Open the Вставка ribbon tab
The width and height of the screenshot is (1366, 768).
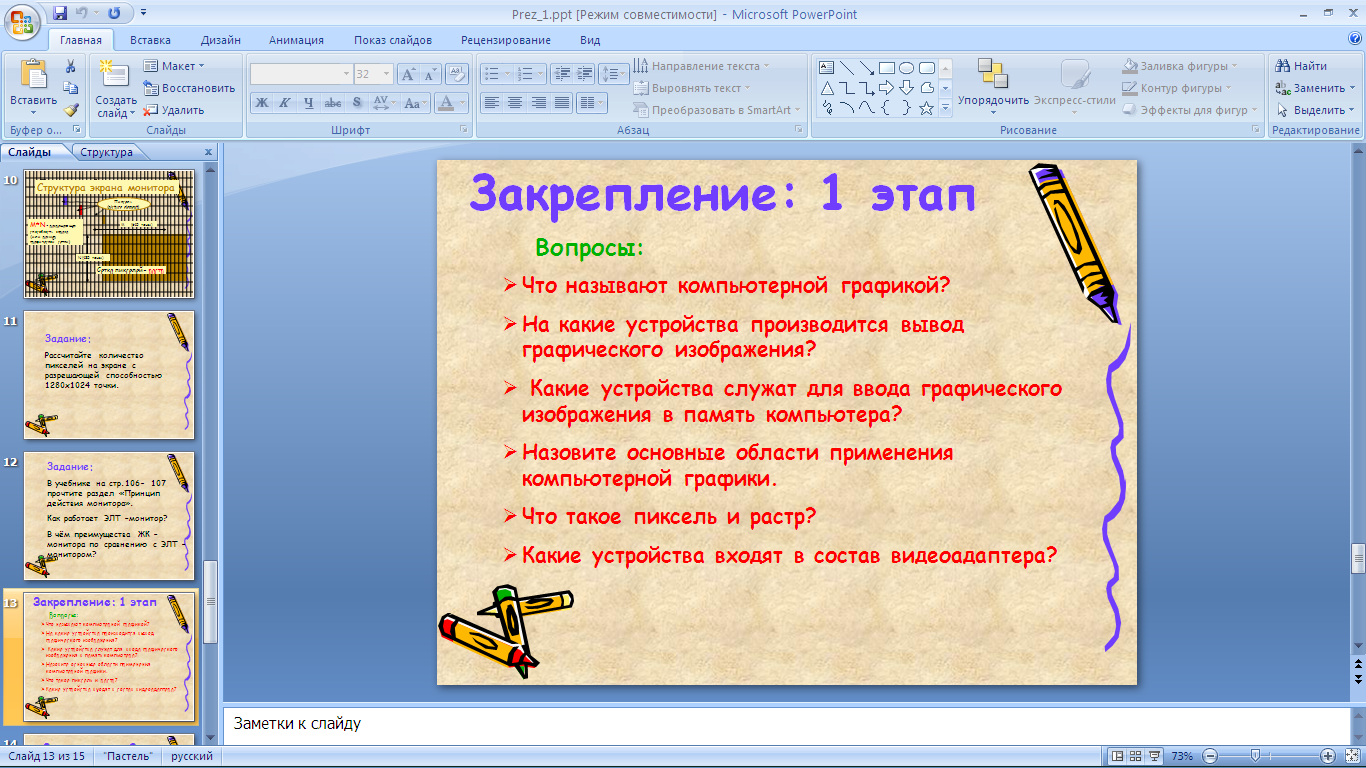[150, 40]
